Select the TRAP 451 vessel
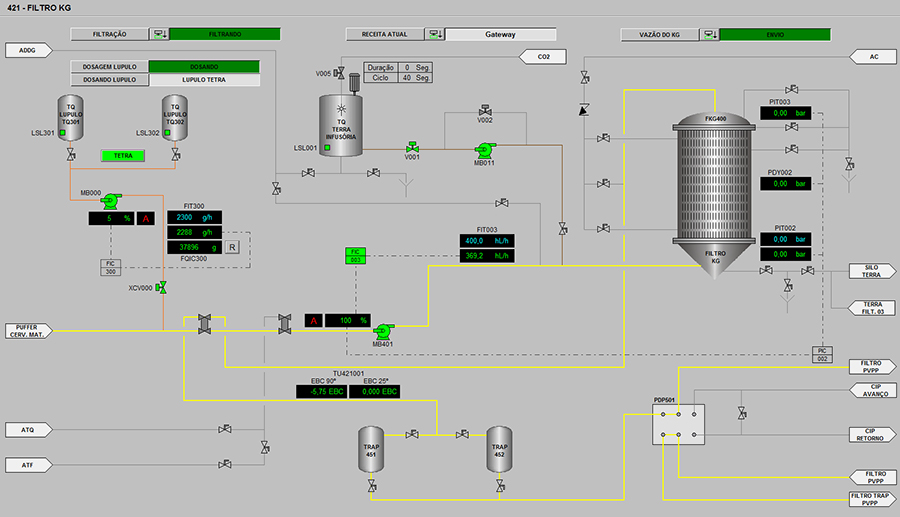Viewport: 900px width, 517px height. [371, 450]
